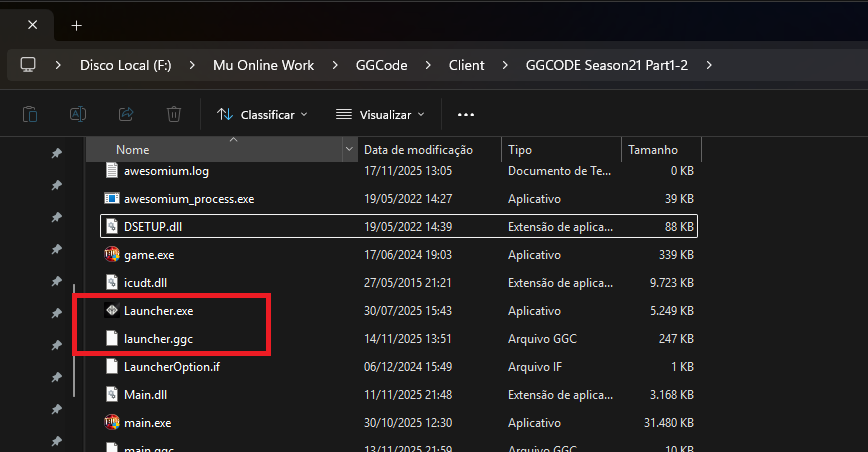The image size is (868, 452).
Task: Click the Paste clipboard icon in toolbar
Action: [x=30, y=115]
